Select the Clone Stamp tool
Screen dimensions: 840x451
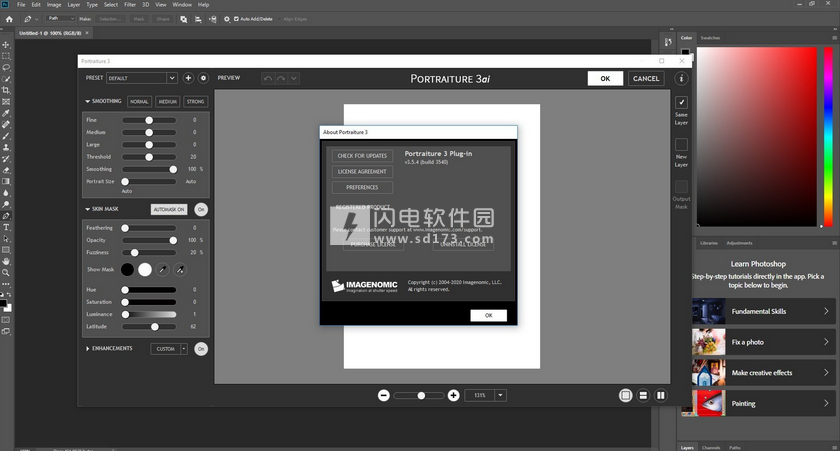pyautogui.click(x=6, y=147)
